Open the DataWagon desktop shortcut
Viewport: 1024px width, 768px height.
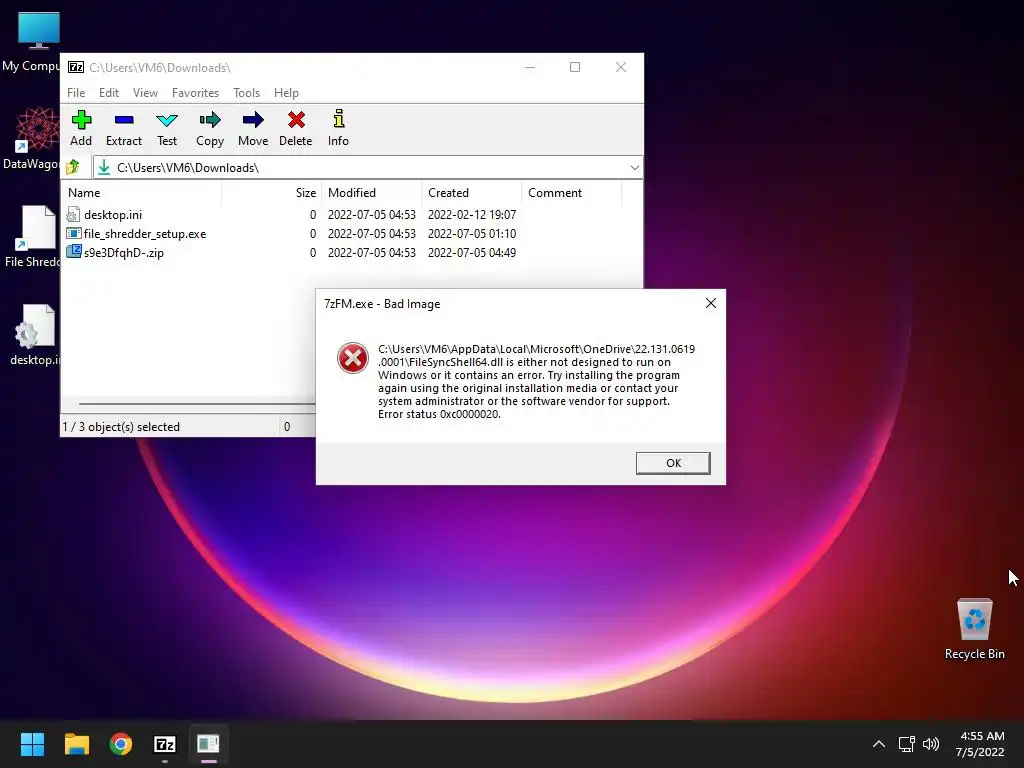[31, 139]
